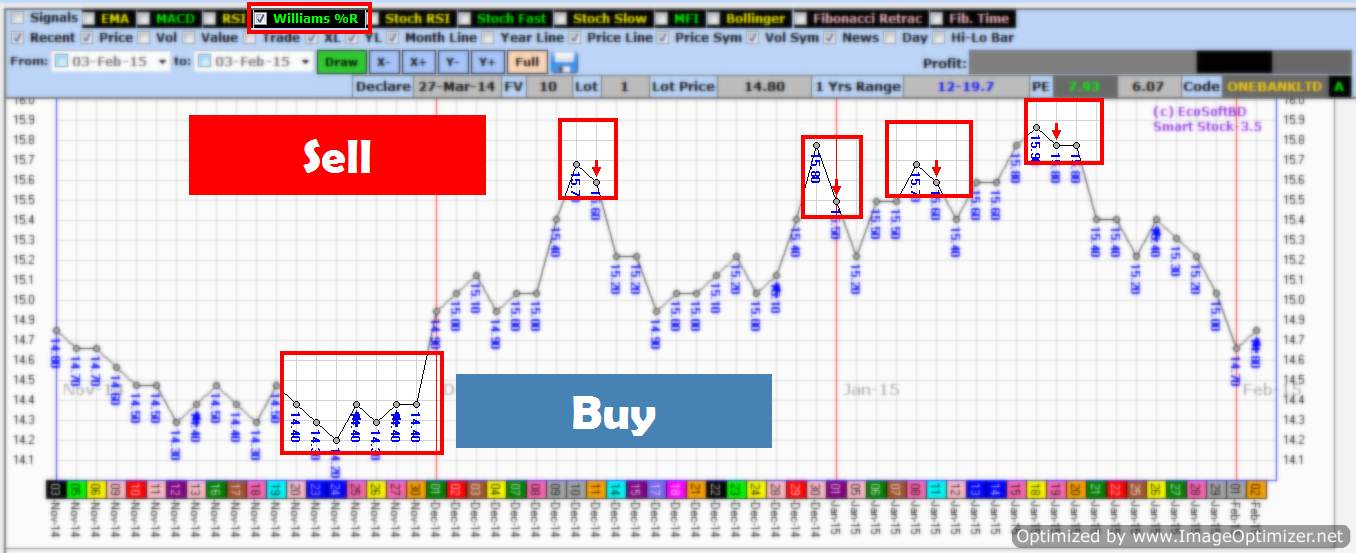
Task: Toggle the Bollinger indicator checkbox
Action: click(x=714, y=18)
